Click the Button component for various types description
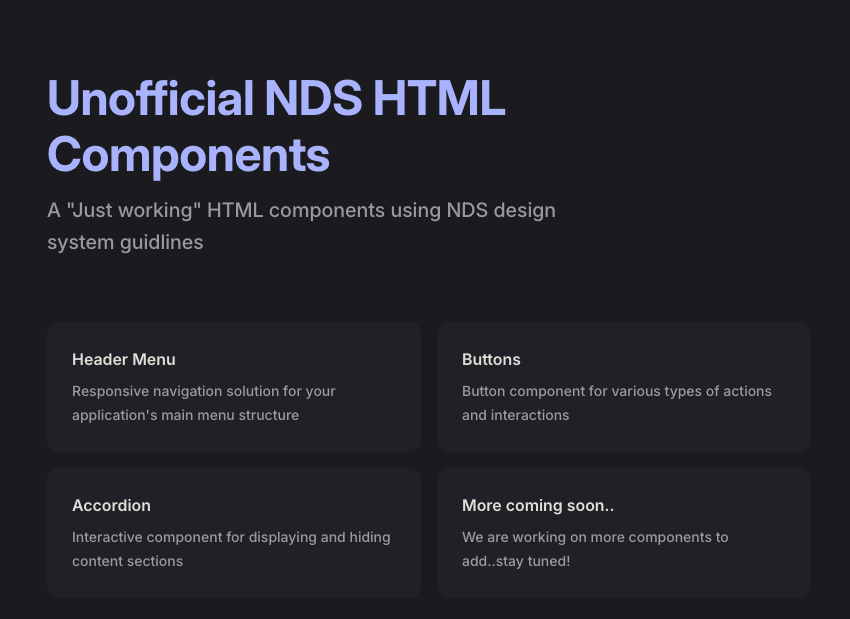 tap(616, 403)
